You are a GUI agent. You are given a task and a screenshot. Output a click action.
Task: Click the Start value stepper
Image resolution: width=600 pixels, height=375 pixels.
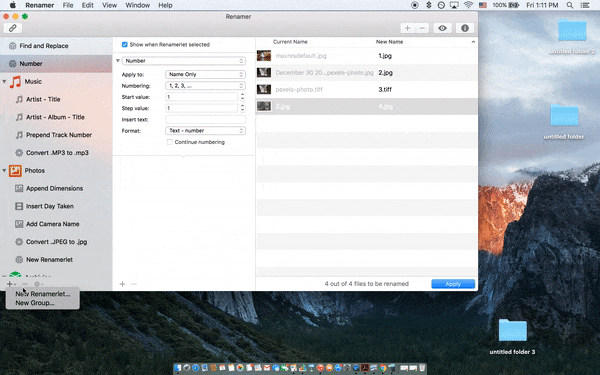242,97
